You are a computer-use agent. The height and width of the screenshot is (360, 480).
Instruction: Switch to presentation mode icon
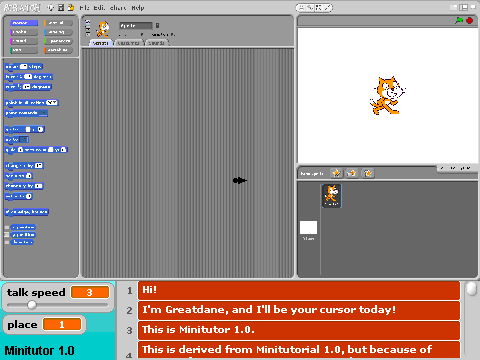tap(473, 7)
